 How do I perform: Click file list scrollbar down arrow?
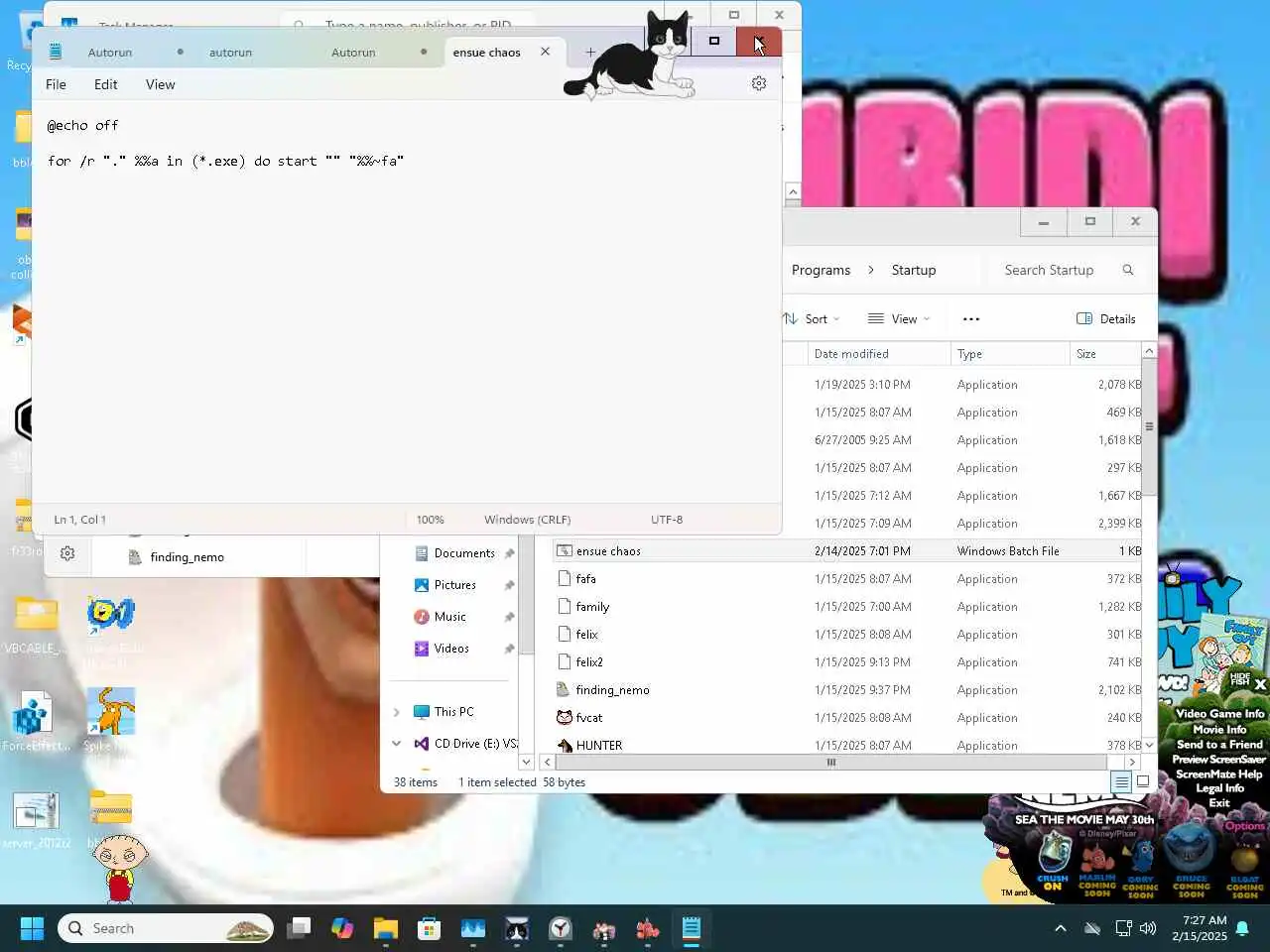pos(1149,745)
